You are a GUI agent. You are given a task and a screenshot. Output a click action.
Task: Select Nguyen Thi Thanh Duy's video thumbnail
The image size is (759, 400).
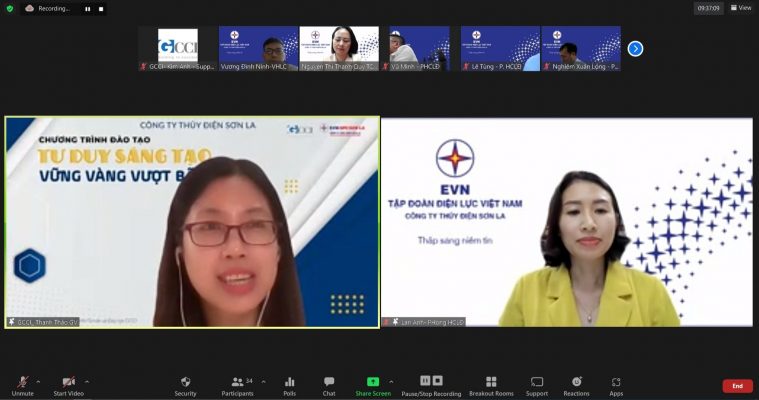click(x=339, y=48)
